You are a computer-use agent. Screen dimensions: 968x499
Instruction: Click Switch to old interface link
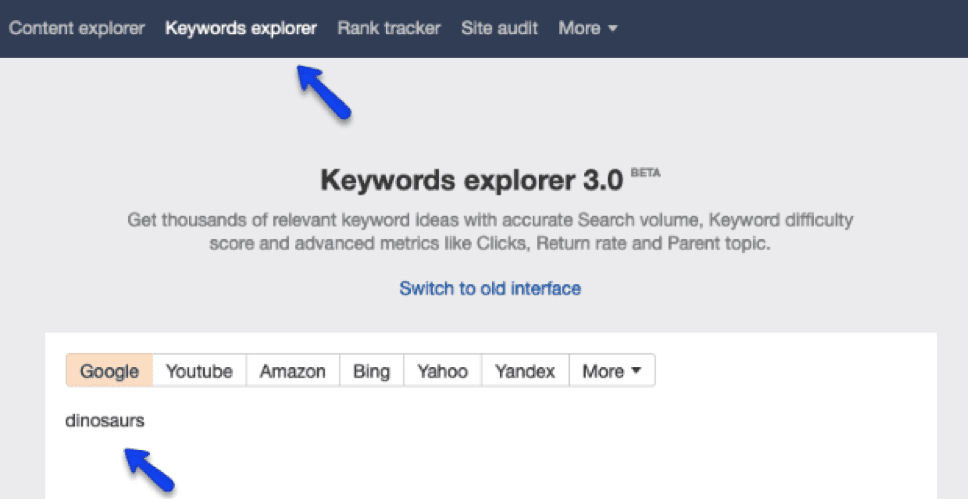(490, 288)
